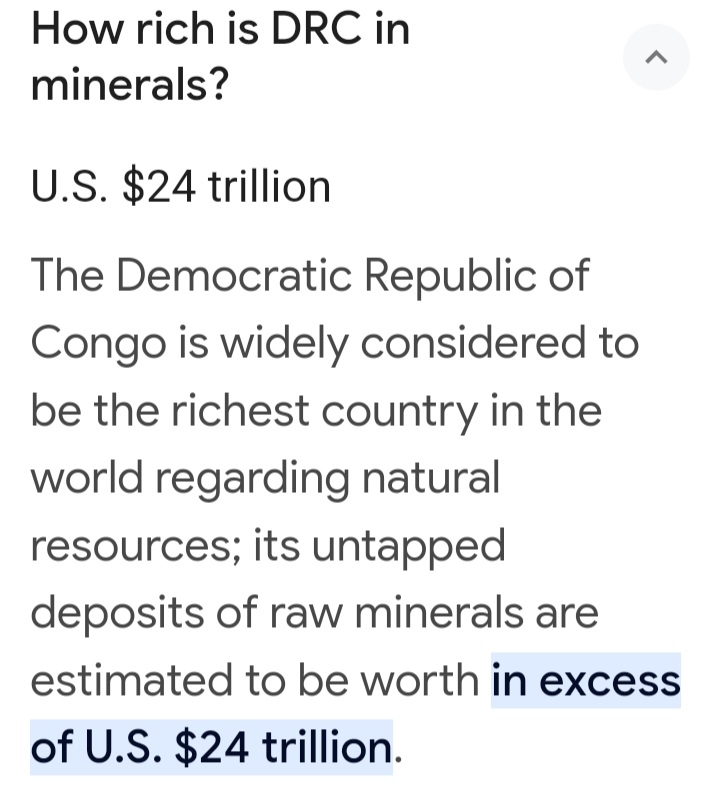
Task: Collapse the answer with the chevron icon
Action: point(656,57)
